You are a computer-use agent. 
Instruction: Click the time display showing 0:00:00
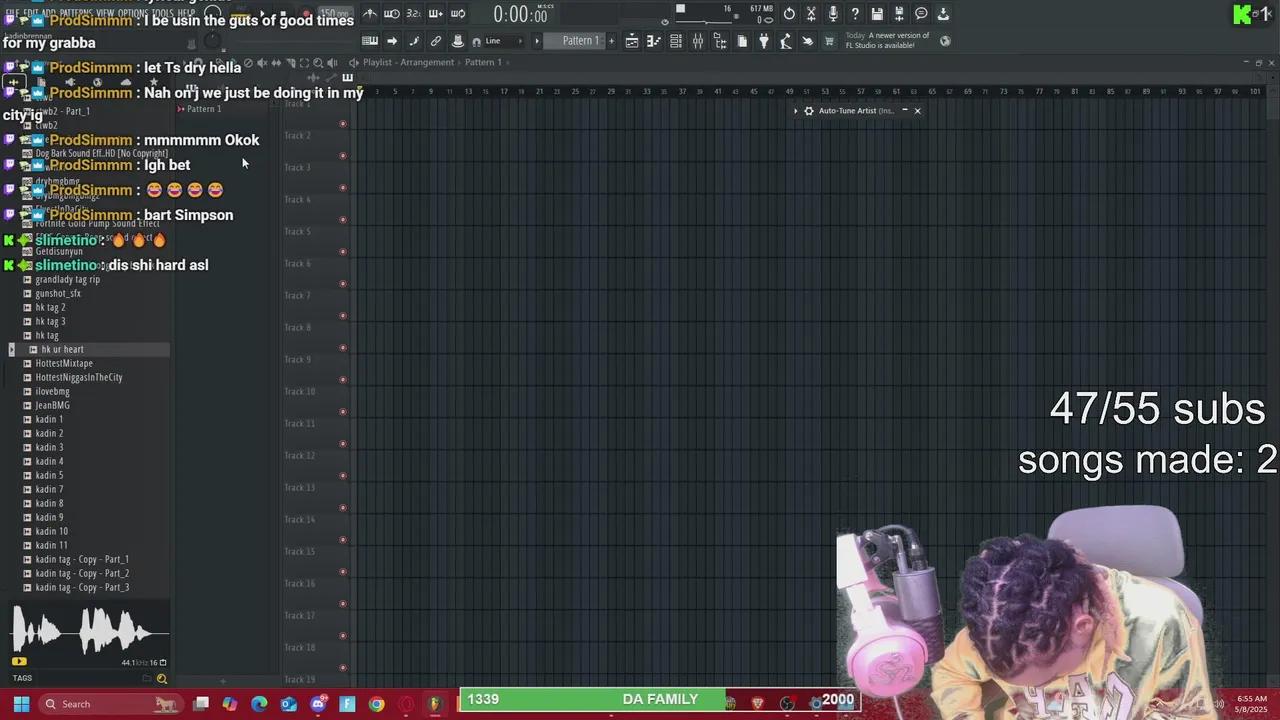coord(520,15)
